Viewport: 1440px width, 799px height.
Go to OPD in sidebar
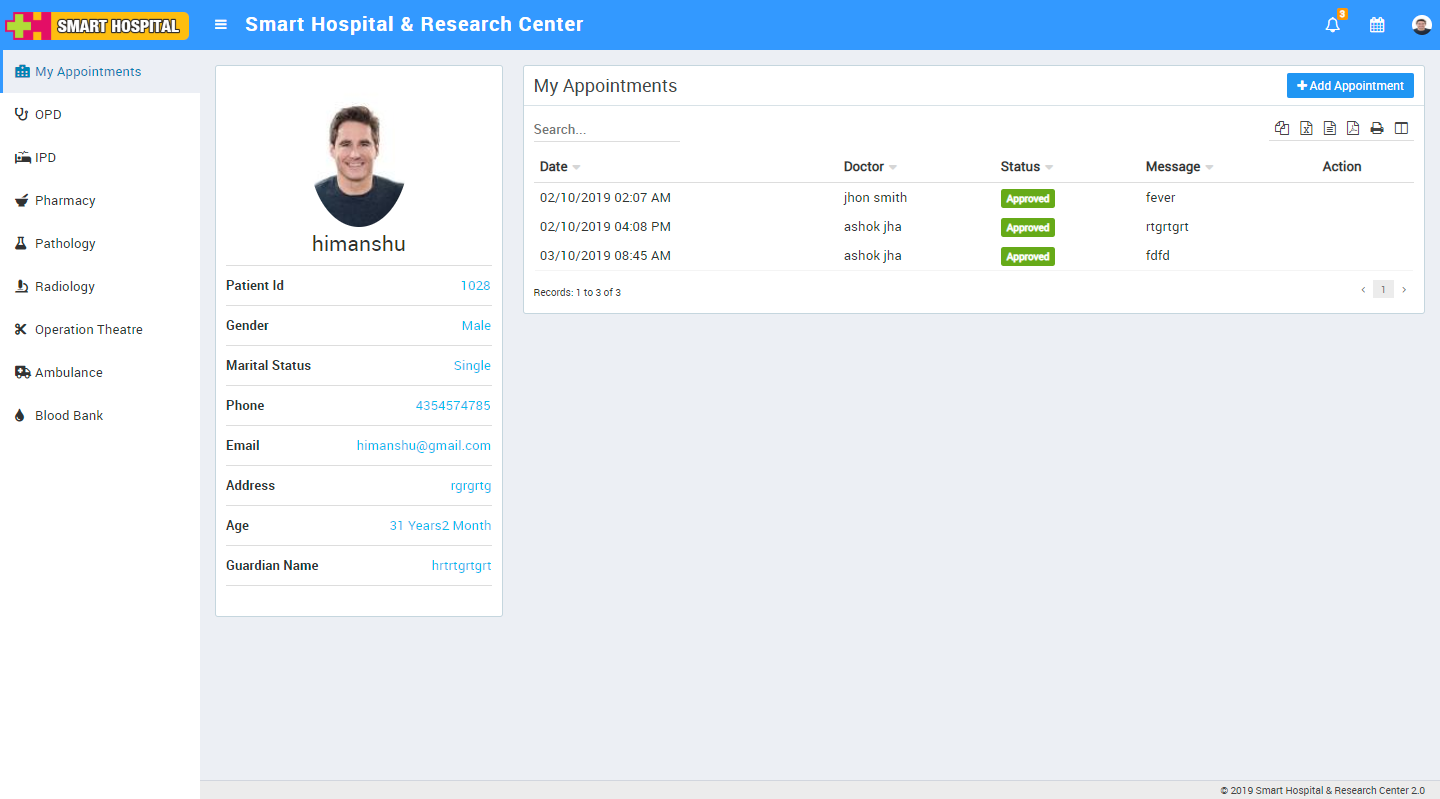click(x=48, y=115)
